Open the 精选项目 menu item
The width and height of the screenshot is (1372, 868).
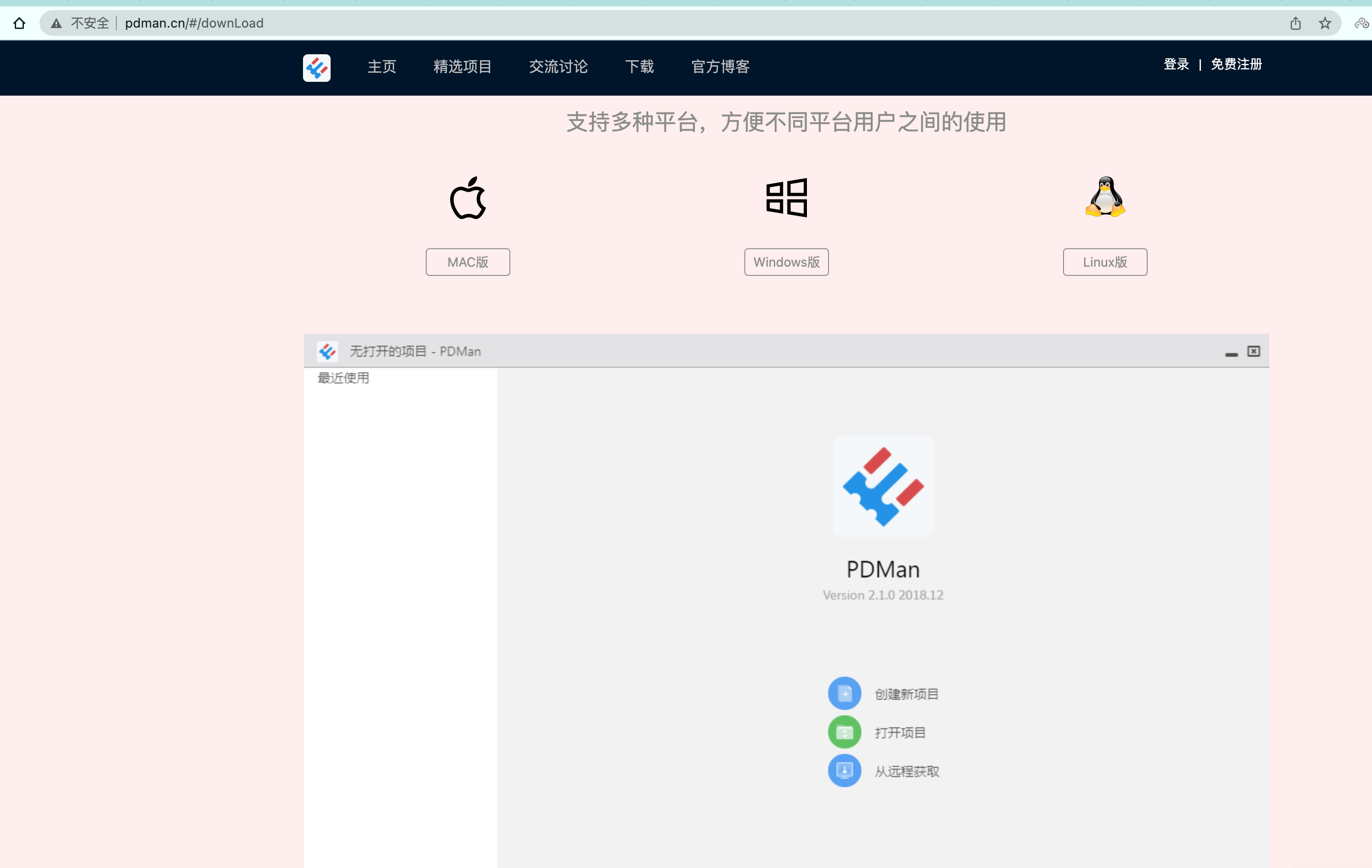(x=463, y=67)
